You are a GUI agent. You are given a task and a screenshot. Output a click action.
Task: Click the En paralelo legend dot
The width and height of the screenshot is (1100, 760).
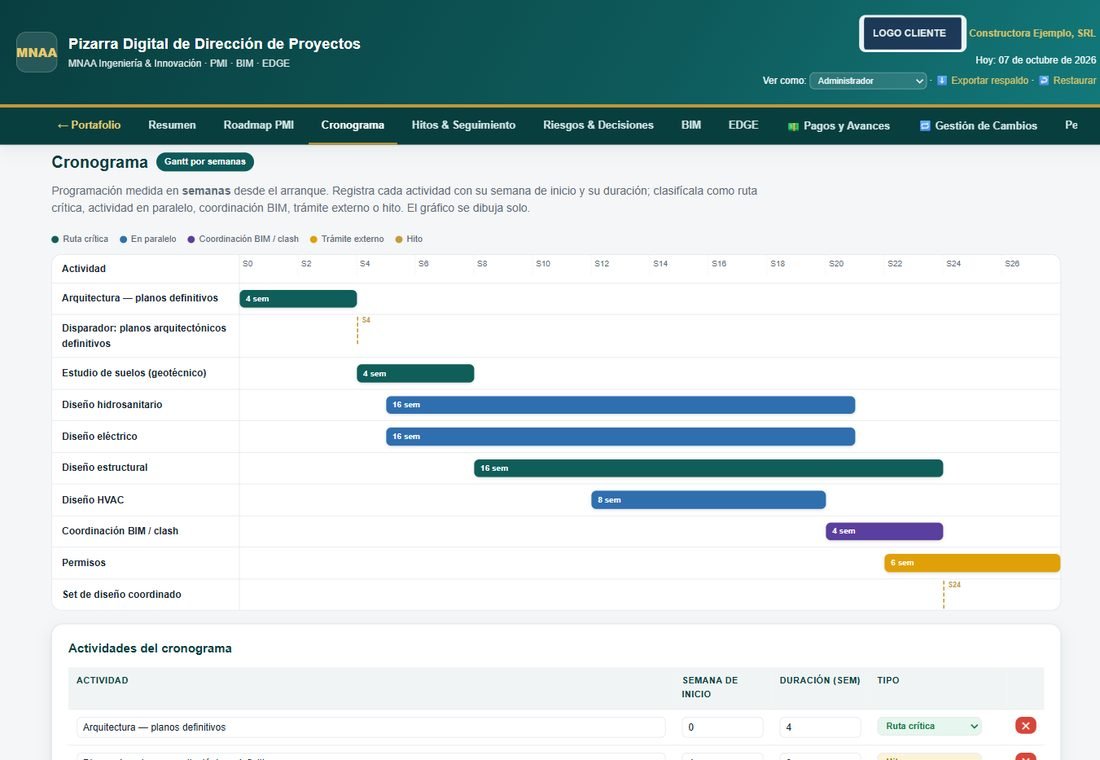pos(123,239)
